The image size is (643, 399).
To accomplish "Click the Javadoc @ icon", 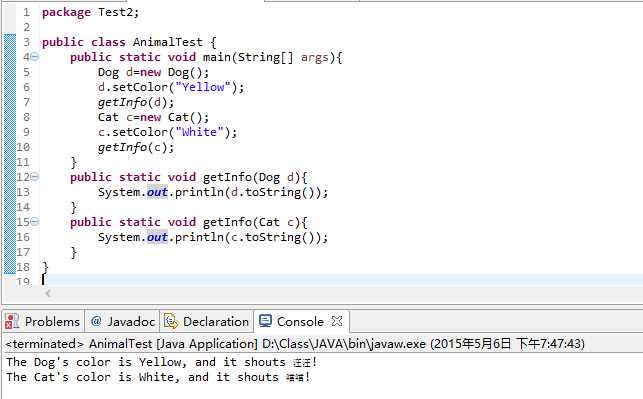I will [96, 321].
